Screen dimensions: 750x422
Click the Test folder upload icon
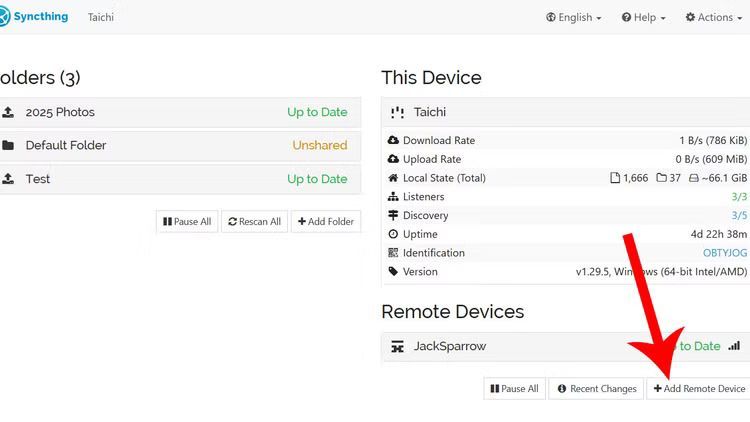(x=8, y=179)
